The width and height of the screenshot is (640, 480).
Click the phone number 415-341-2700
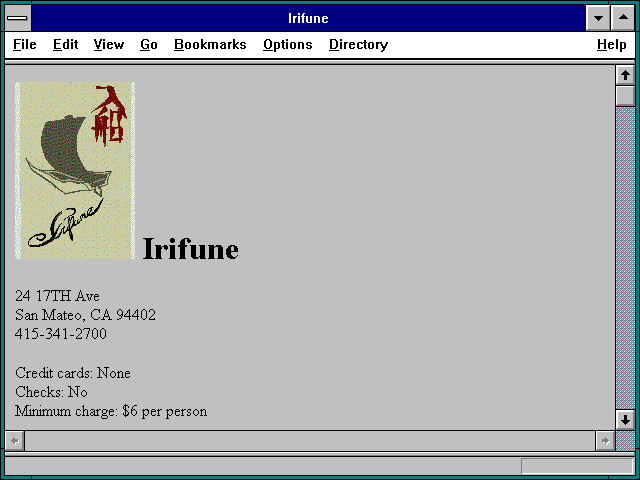click(x=60, y=334)
